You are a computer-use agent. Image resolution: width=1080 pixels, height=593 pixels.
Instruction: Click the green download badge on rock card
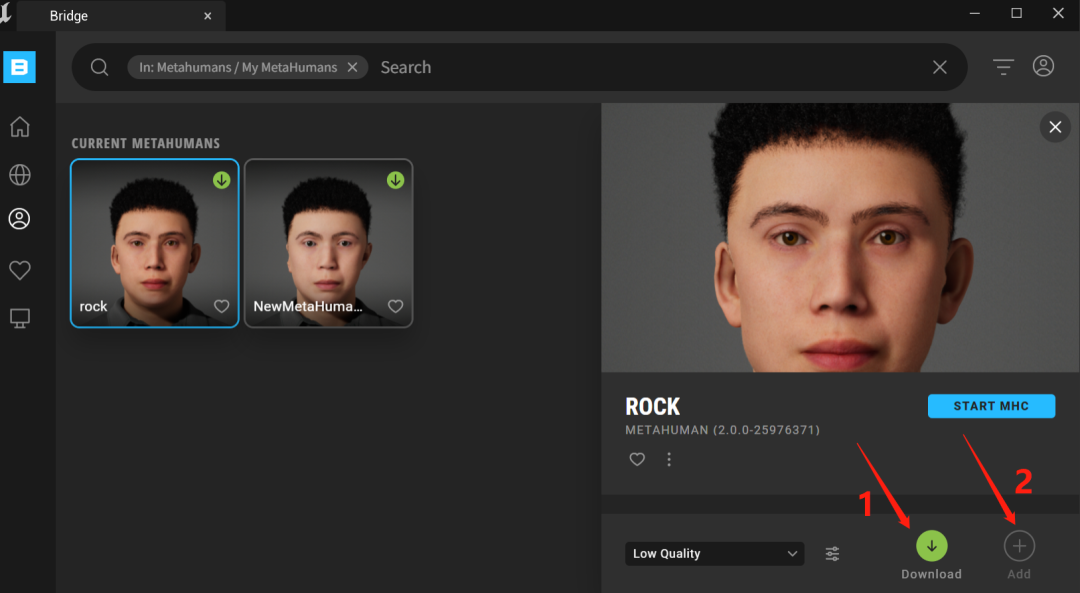coord(221,180)
